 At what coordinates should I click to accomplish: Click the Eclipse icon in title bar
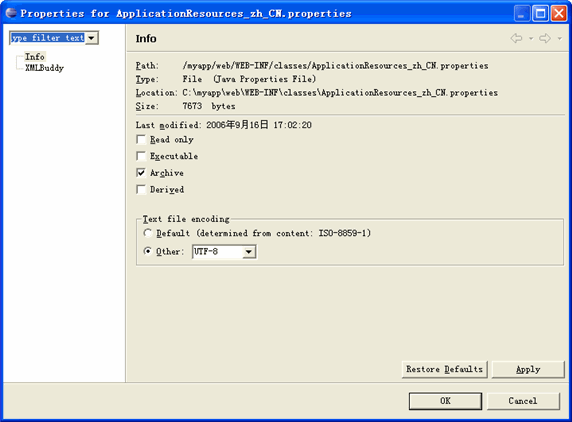pos(11,13)
